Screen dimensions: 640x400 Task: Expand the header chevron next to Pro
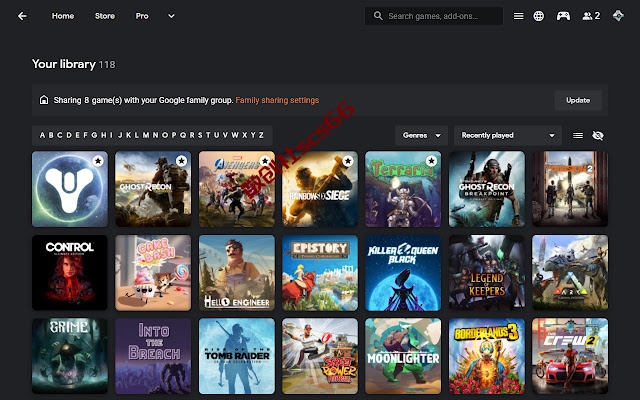pyautogui.click(x=171, y=16)
